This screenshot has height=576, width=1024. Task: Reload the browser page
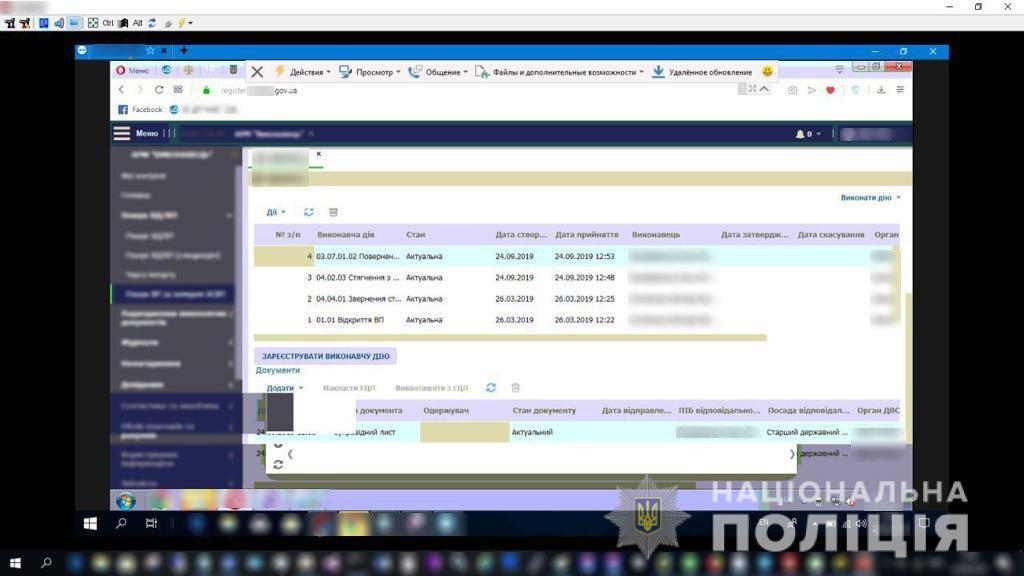pos(159,89)
